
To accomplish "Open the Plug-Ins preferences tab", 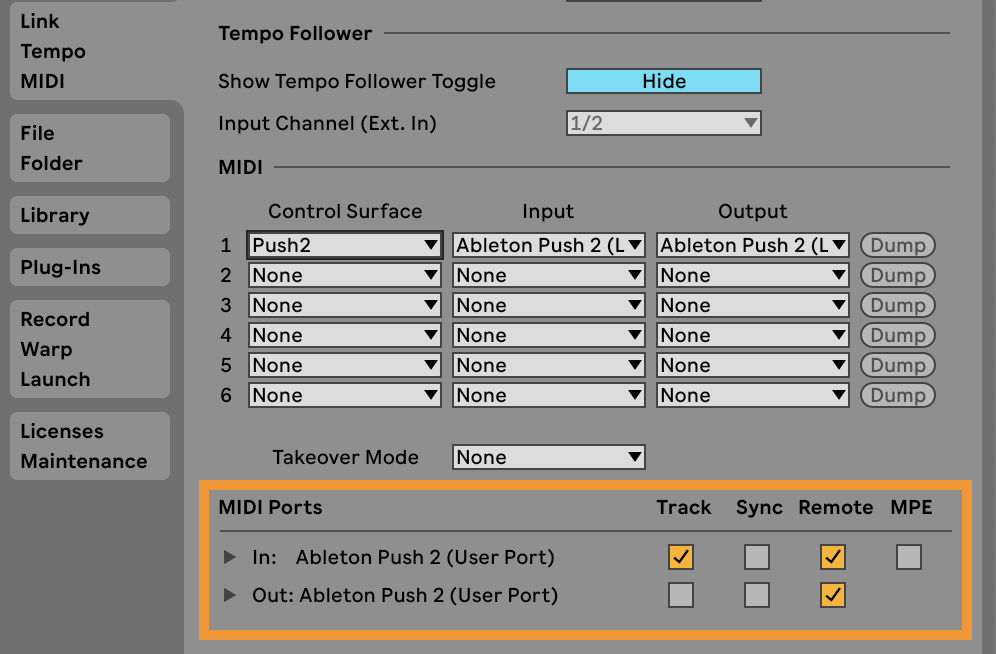I will point(60,267).
